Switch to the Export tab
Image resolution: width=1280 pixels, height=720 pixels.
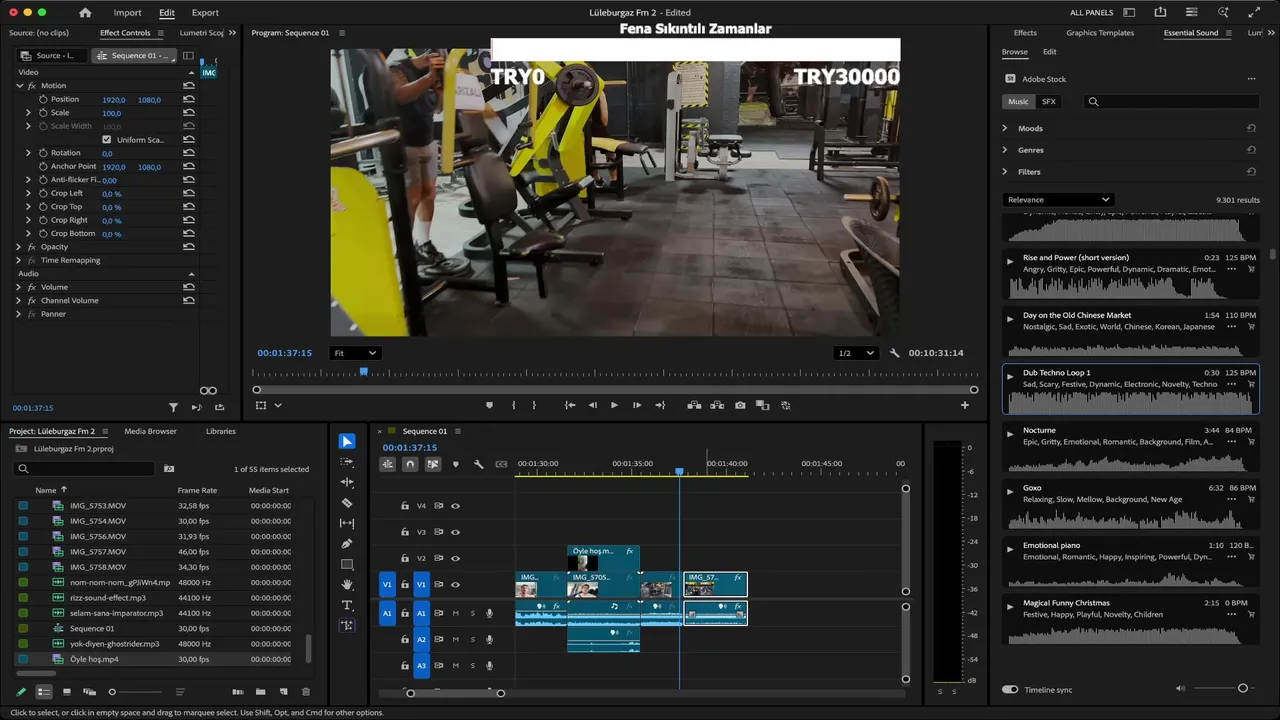click(x=205, y=13)
